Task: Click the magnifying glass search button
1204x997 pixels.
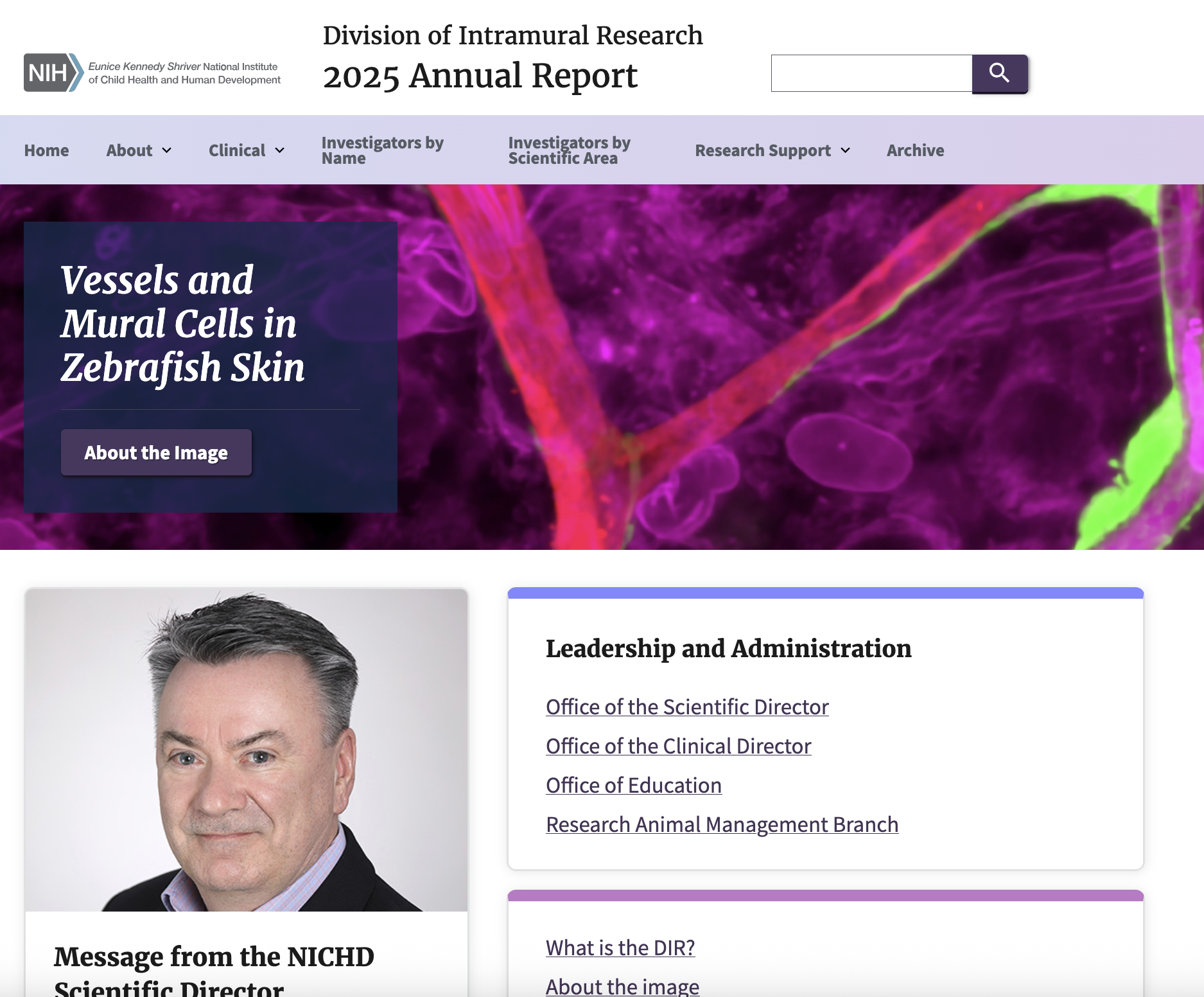Action: [999, 73]
